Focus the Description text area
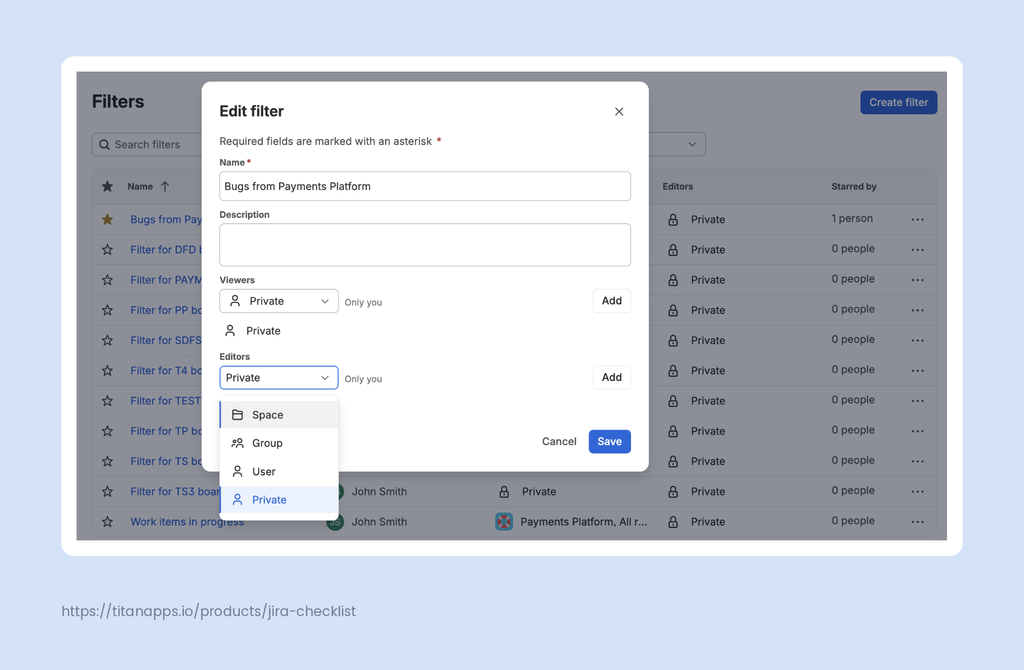1024x670 pixels. 424,245
